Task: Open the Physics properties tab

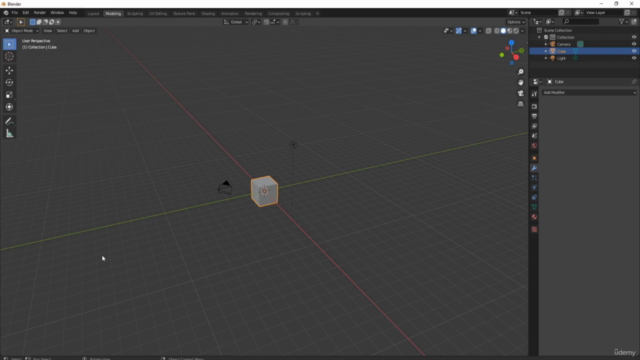Action: [534, 188]
